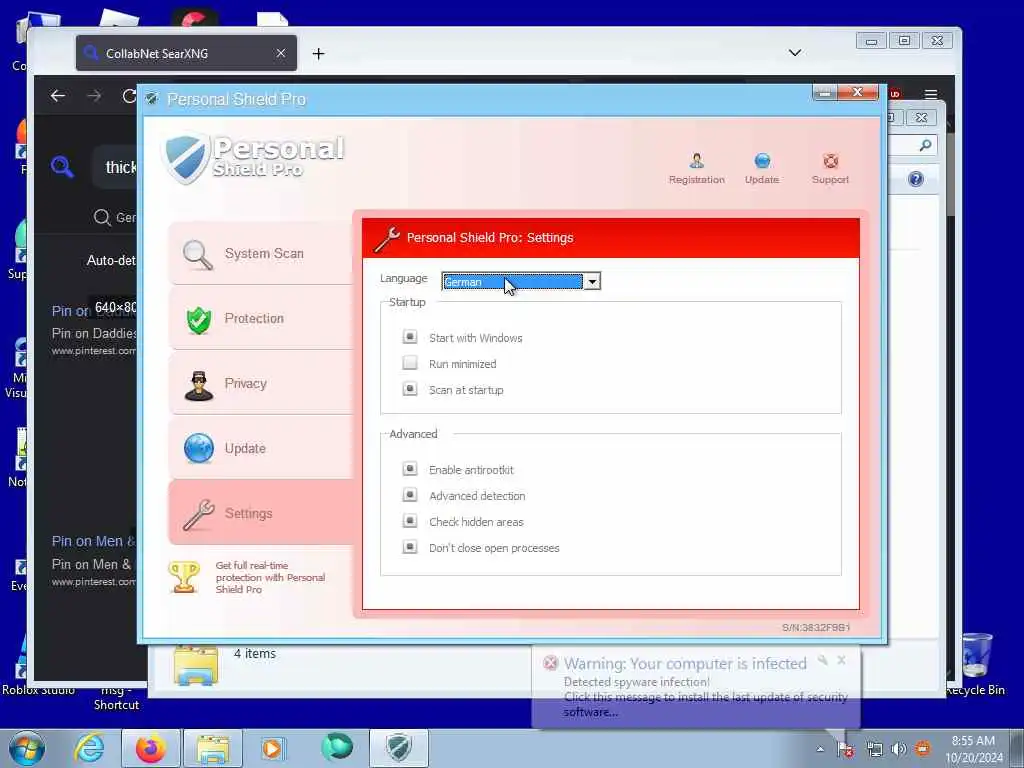The image size is (1024, 768).
Task: Click the System Scan magnifier icon
Action: tap(198, 255)
